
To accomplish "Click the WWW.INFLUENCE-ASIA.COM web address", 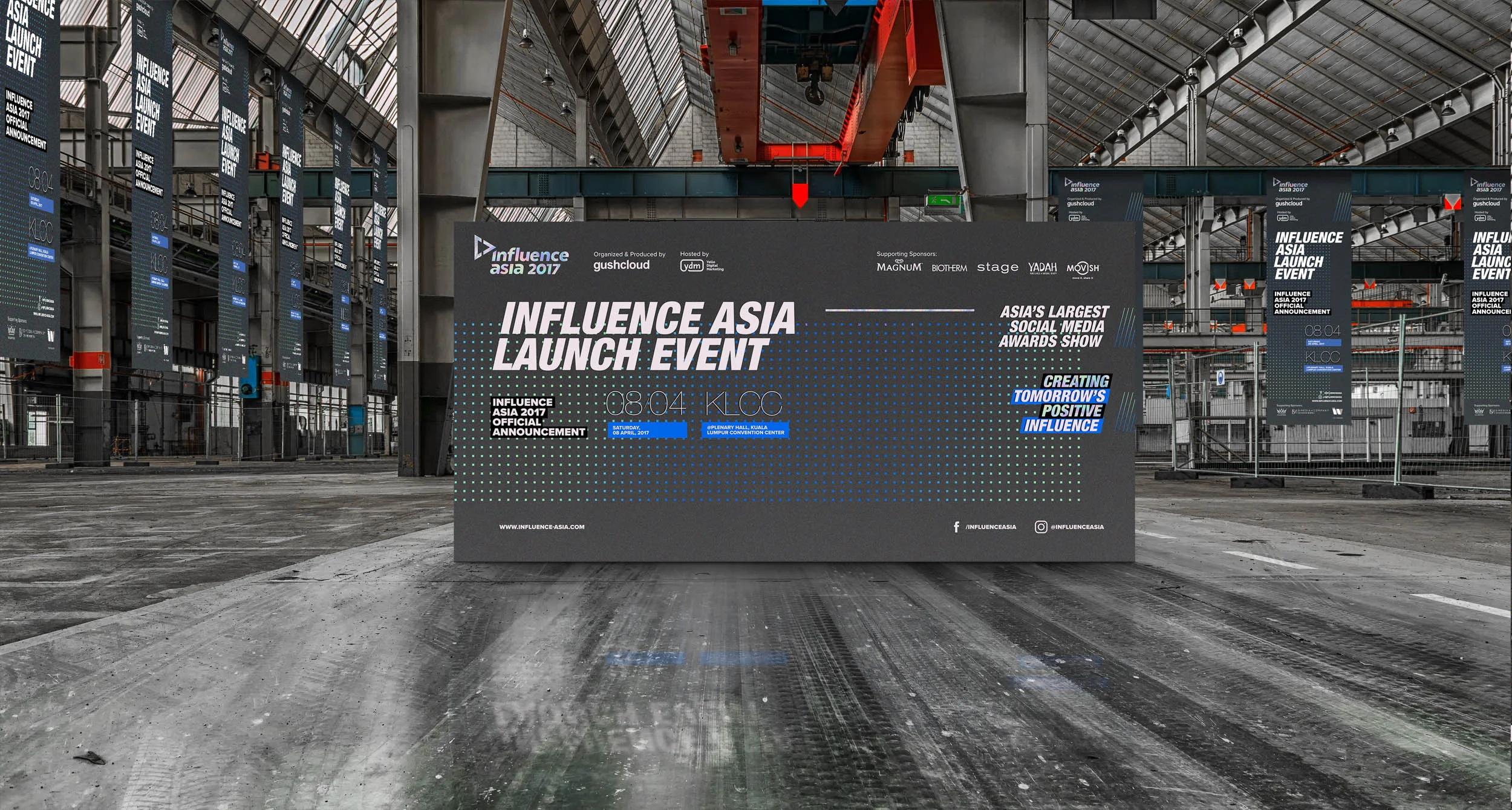I will tap(541, 527).
